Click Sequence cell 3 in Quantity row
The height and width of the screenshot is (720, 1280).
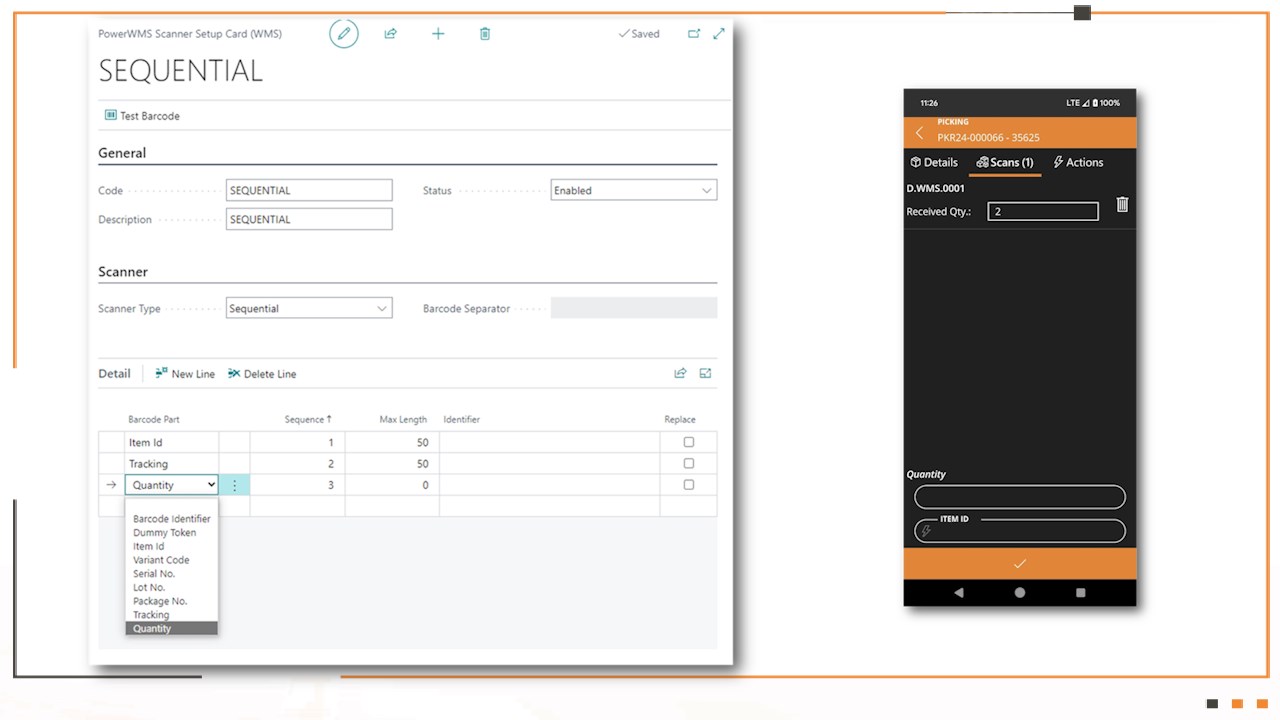297,485
